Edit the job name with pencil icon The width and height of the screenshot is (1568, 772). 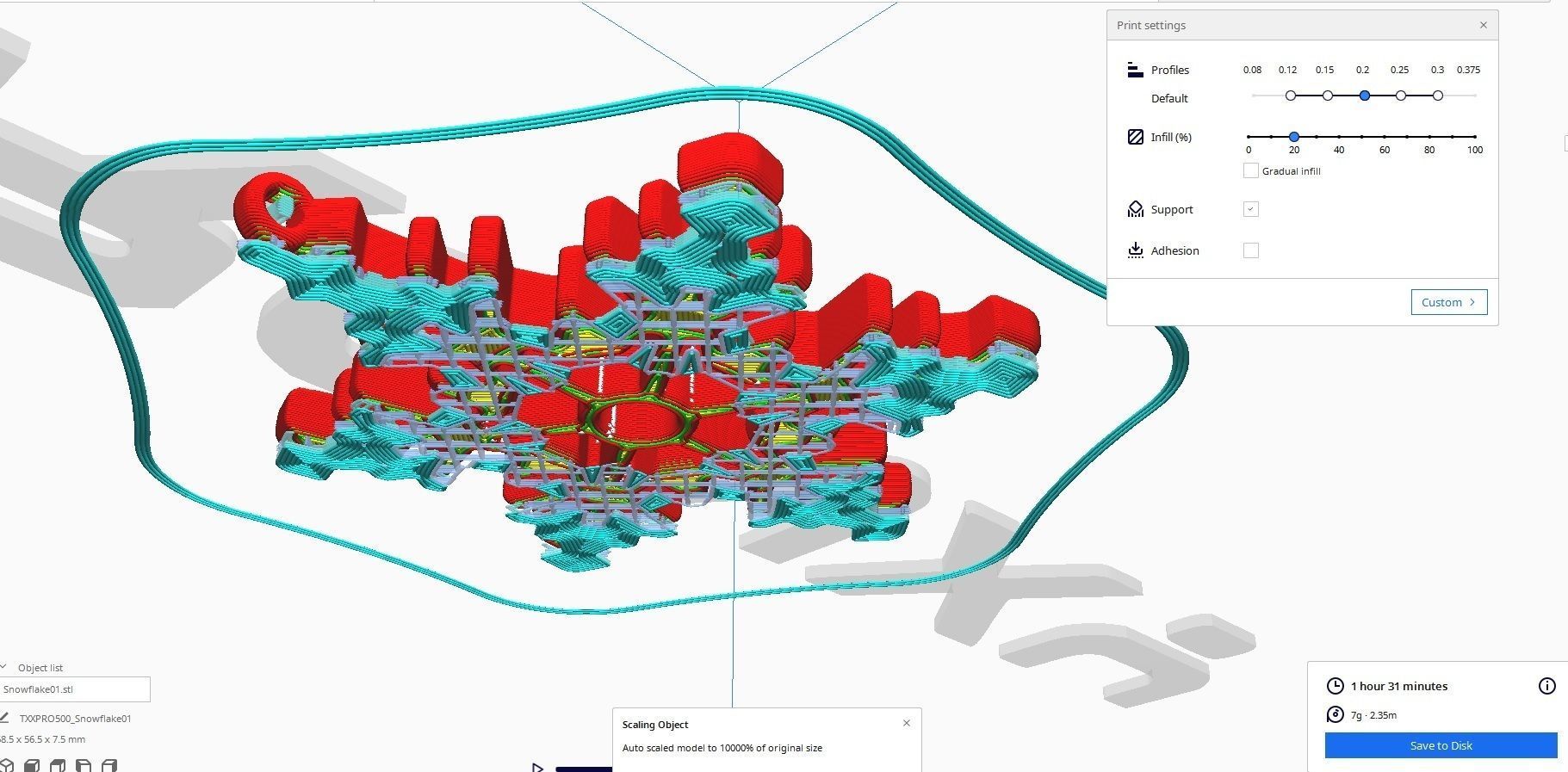(x=4, y=718)
